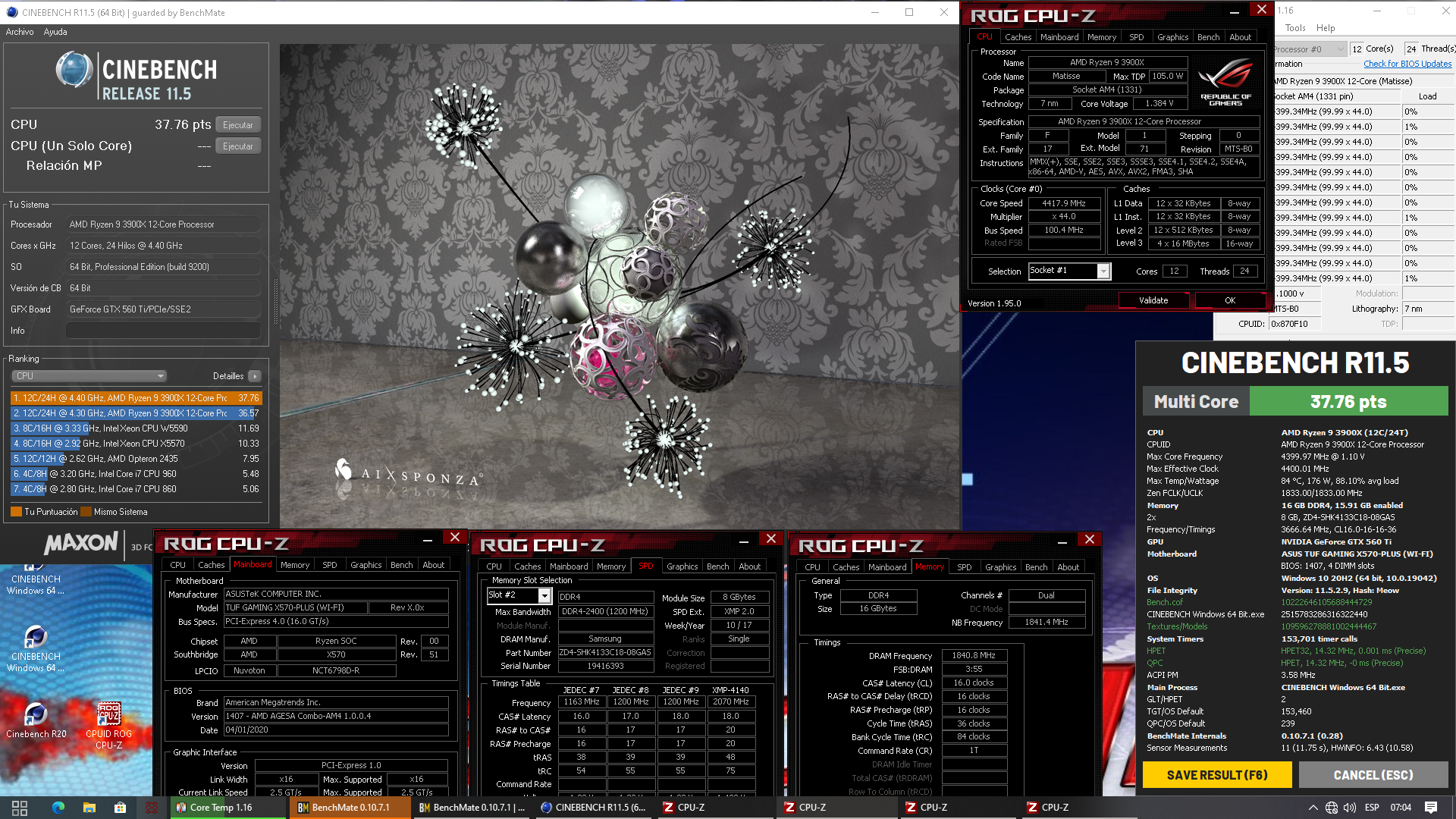
Task: Click the AMD Ryzen 9 3900X name field
Action: 1106,63
